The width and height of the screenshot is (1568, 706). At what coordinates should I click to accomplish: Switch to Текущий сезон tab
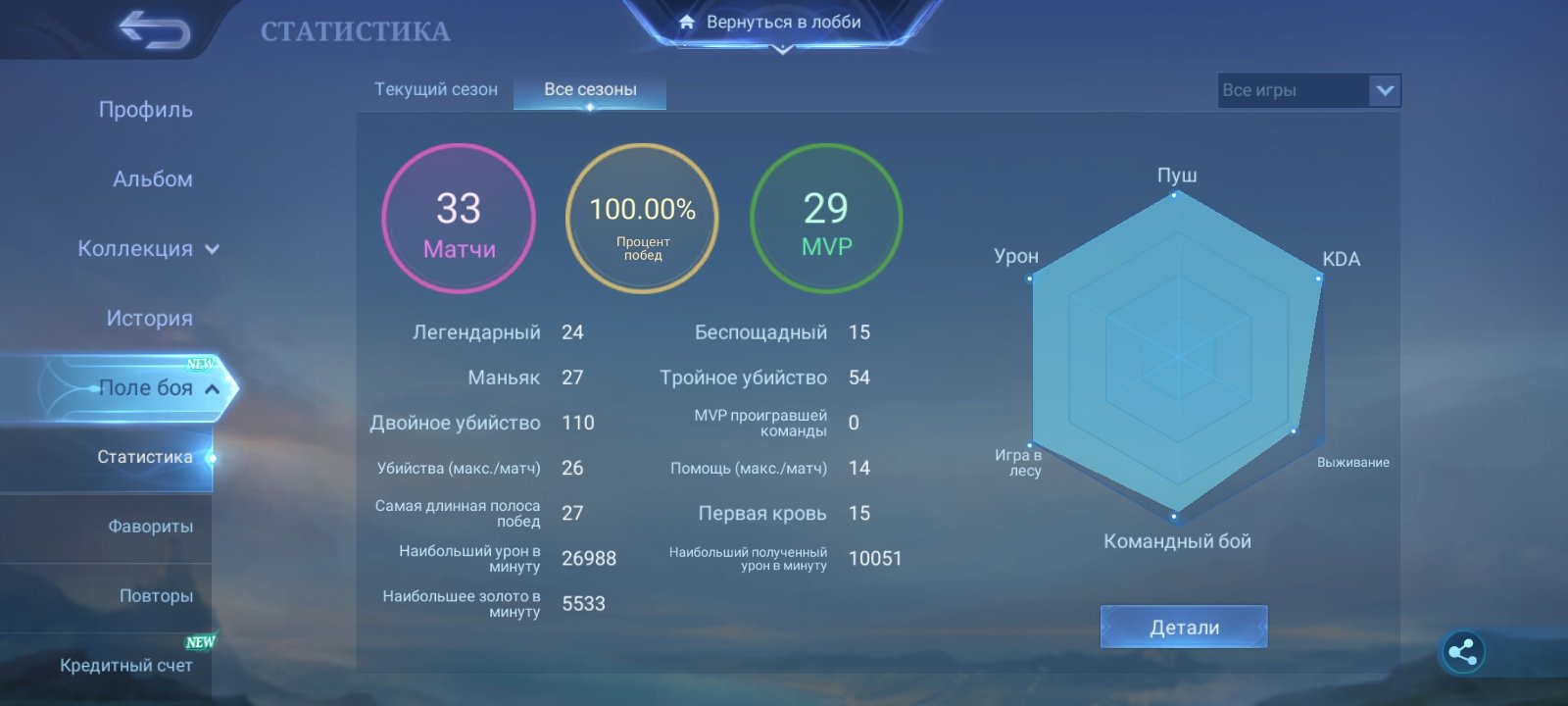click(x=436, y=89)
